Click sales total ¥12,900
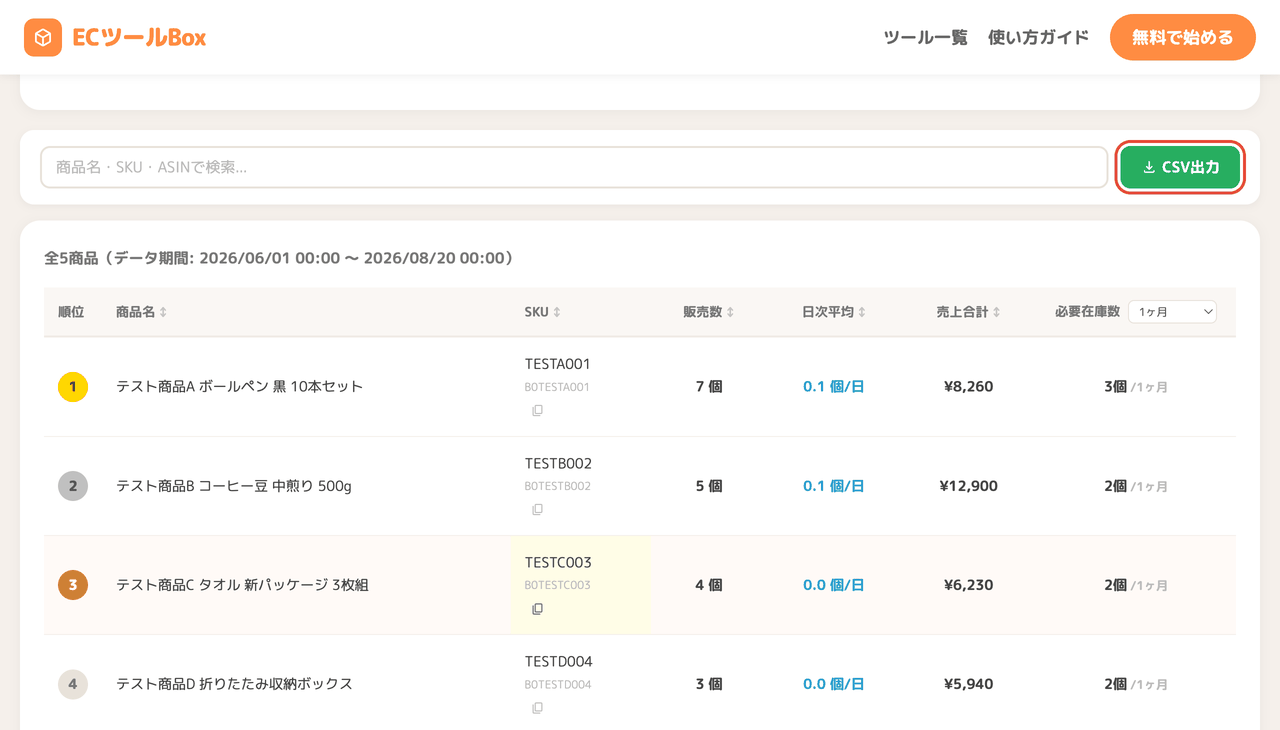Viewport: 1280px width, 730px height. point(968,486)
